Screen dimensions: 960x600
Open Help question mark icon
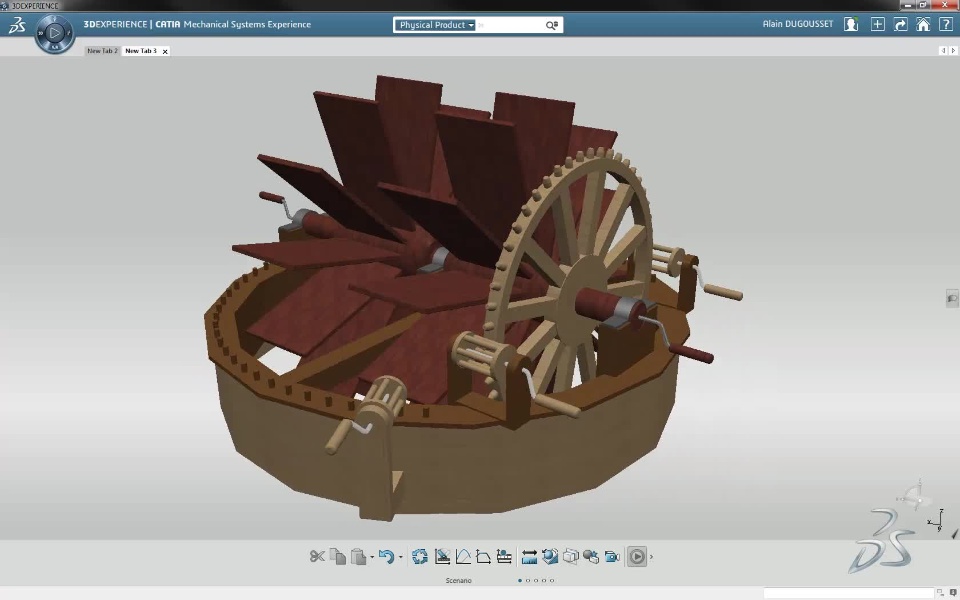pyautogui.click(x=945, y=24)
